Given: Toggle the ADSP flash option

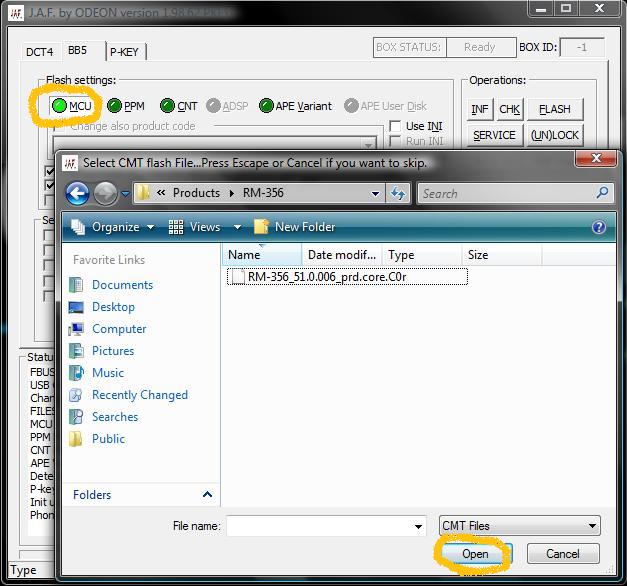Looking at the screenshot, I should coord(227,106).
